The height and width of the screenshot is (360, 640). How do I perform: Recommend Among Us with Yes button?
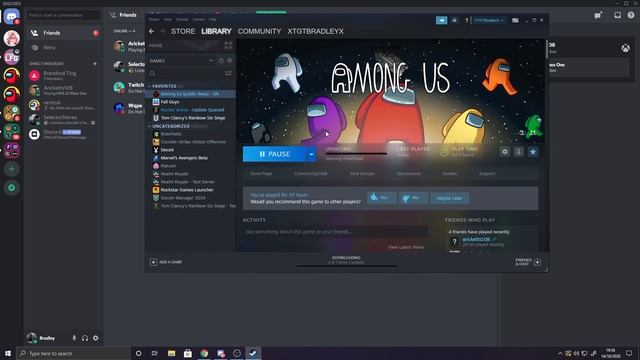click(x=381, y=198)
